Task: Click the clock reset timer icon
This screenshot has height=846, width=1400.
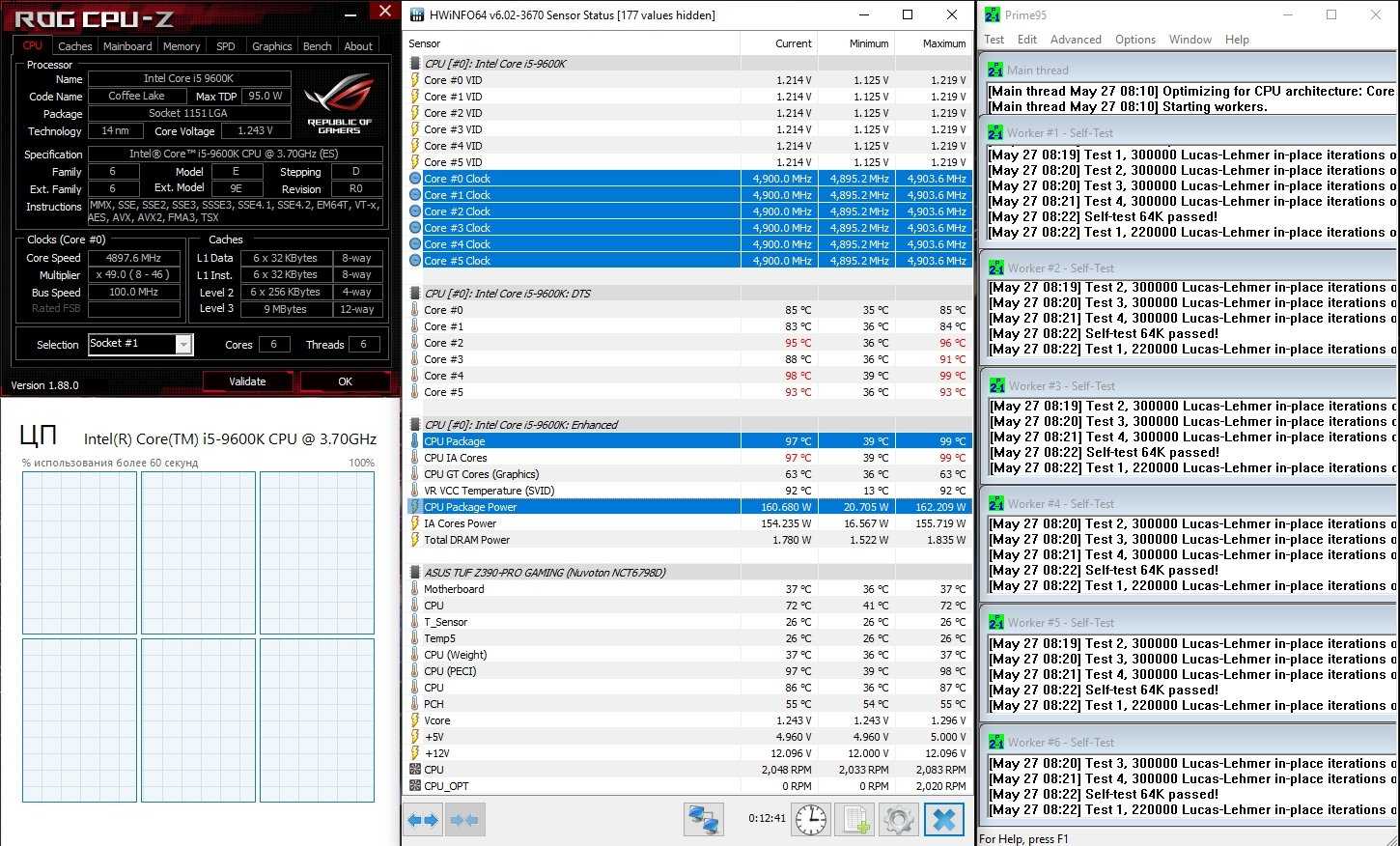Action: coord(811,820)
